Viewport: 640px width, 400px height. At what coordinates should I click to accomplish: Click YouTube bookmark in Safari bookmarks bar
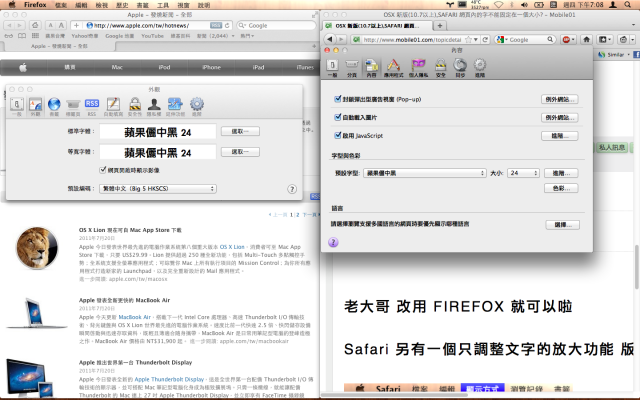[152, 36]
